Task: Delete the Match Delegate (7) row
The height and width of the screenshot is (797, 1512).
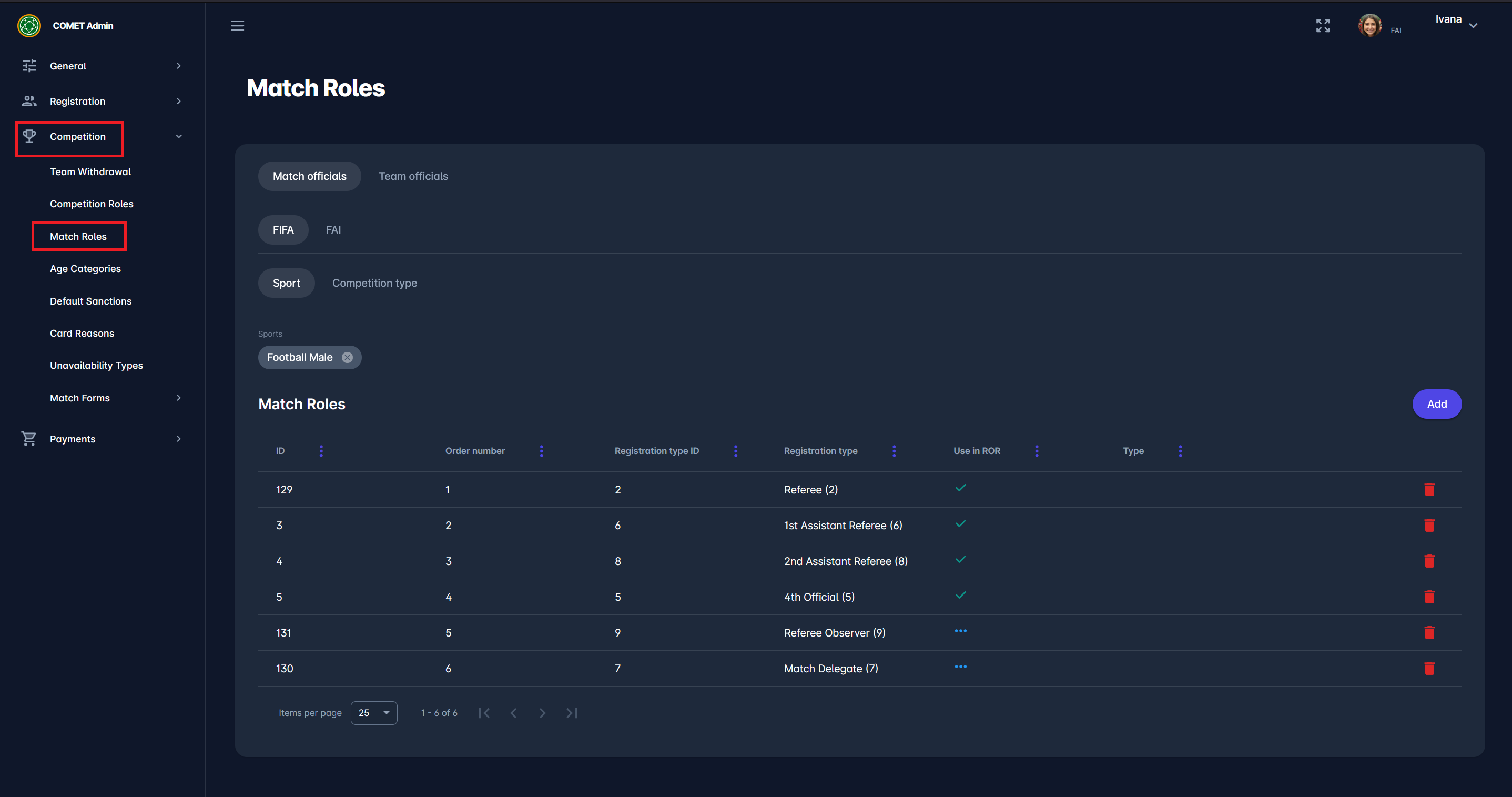Action: click(1429, 669)
